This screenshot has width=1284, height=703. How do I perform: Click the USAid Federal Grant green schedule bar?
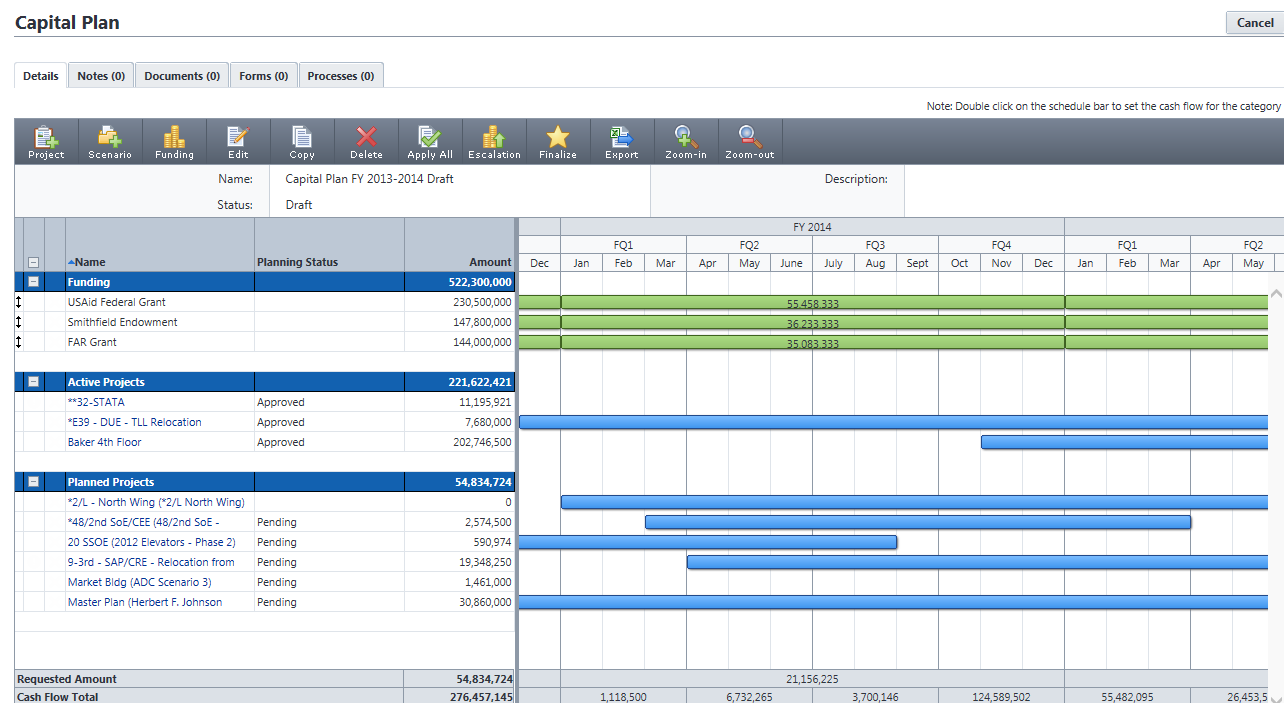coord(812,302)
